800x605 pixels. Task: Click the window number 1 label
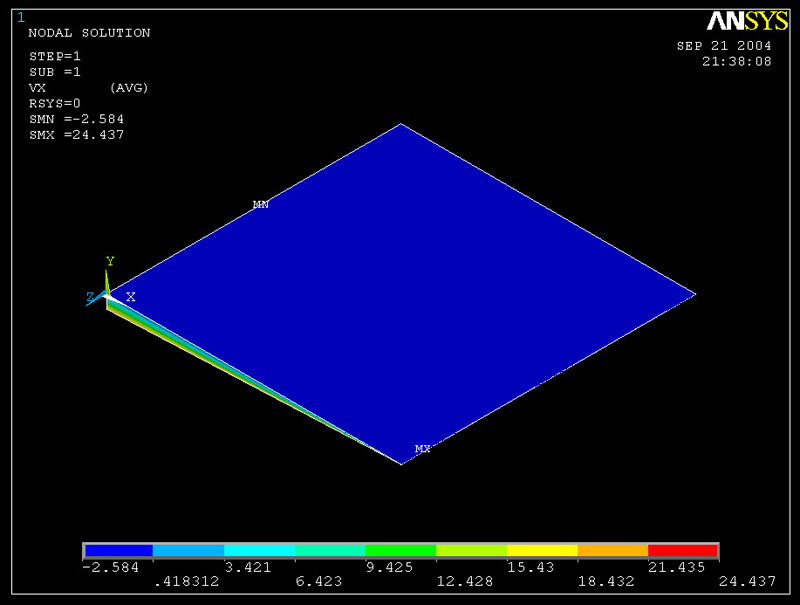(21, 18)
